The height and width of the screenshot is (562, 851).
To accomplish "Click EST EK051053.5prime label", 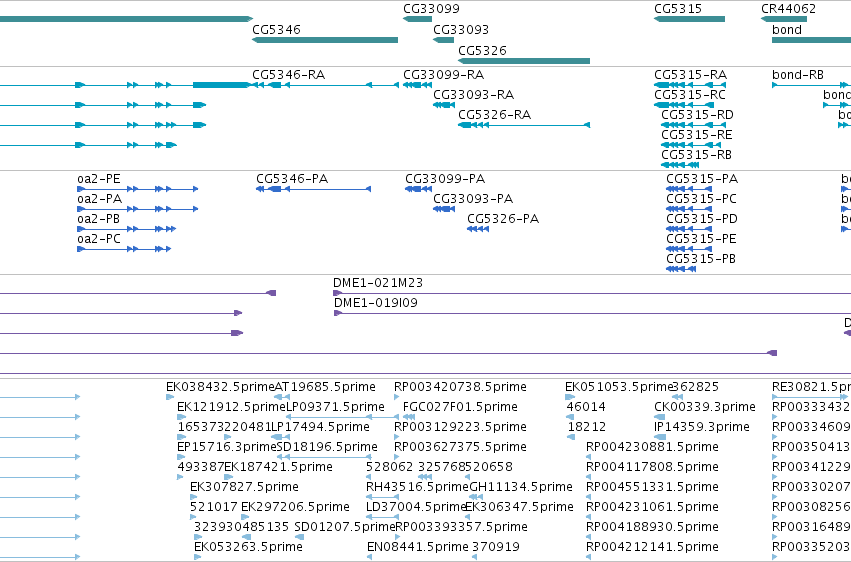I will tap(619, 387).
